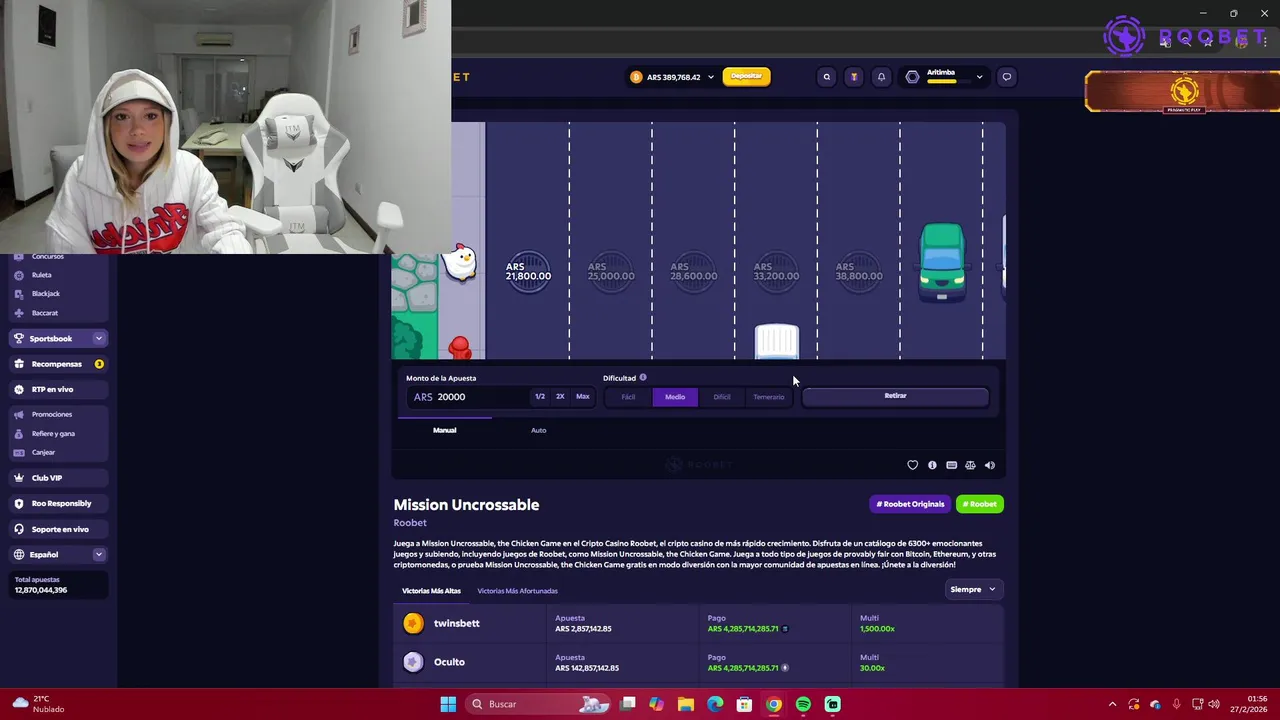Open game info circle icon
The height and width of the screenshot is (720, 1280).
click(x=932, y=465)
